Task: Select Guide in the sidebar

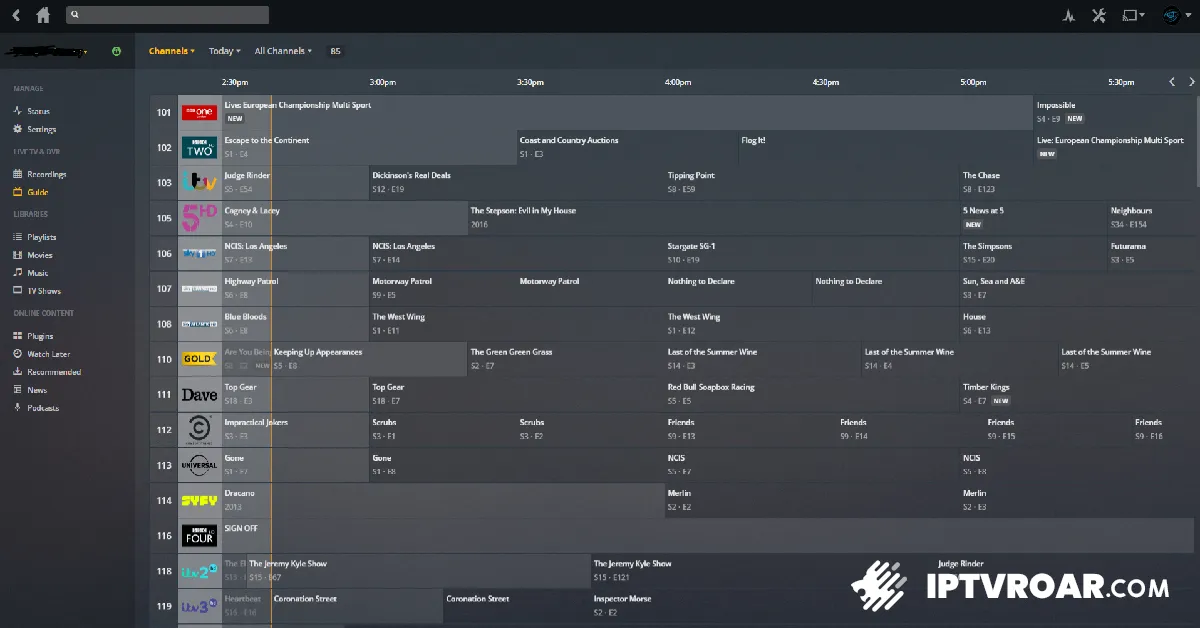Action: 37,192
